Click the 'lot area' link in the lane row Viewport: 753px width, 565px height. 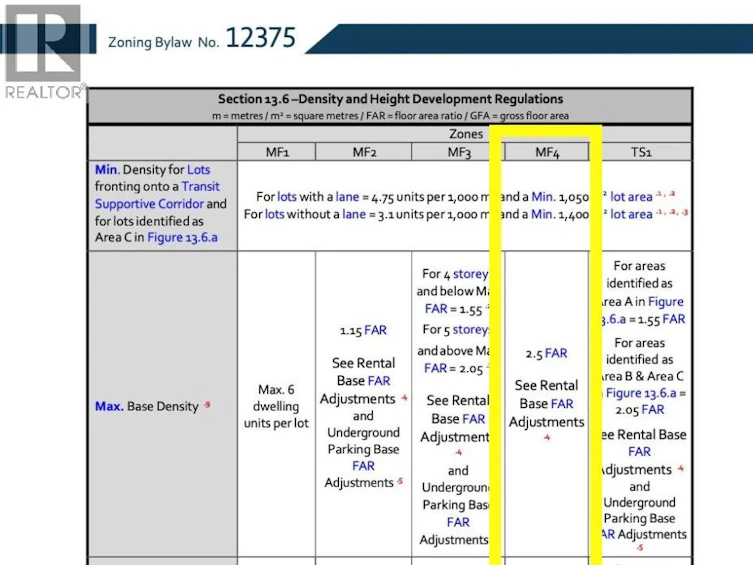pyautogui.click(x=631, y=197)
